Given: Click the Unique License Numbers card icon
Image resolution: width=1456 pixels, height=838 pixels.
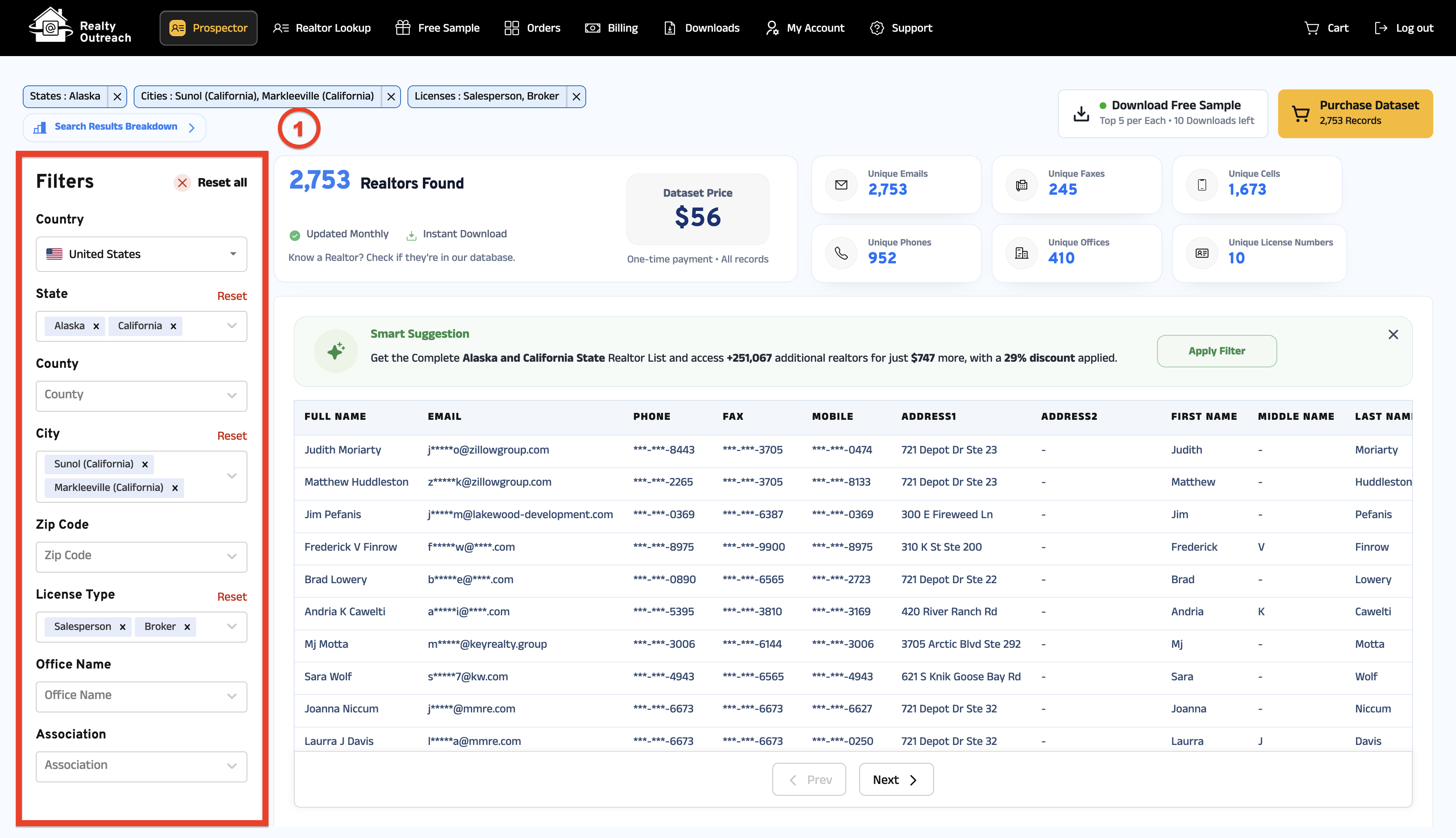Looking at the screenshot, I should 1202,253.
